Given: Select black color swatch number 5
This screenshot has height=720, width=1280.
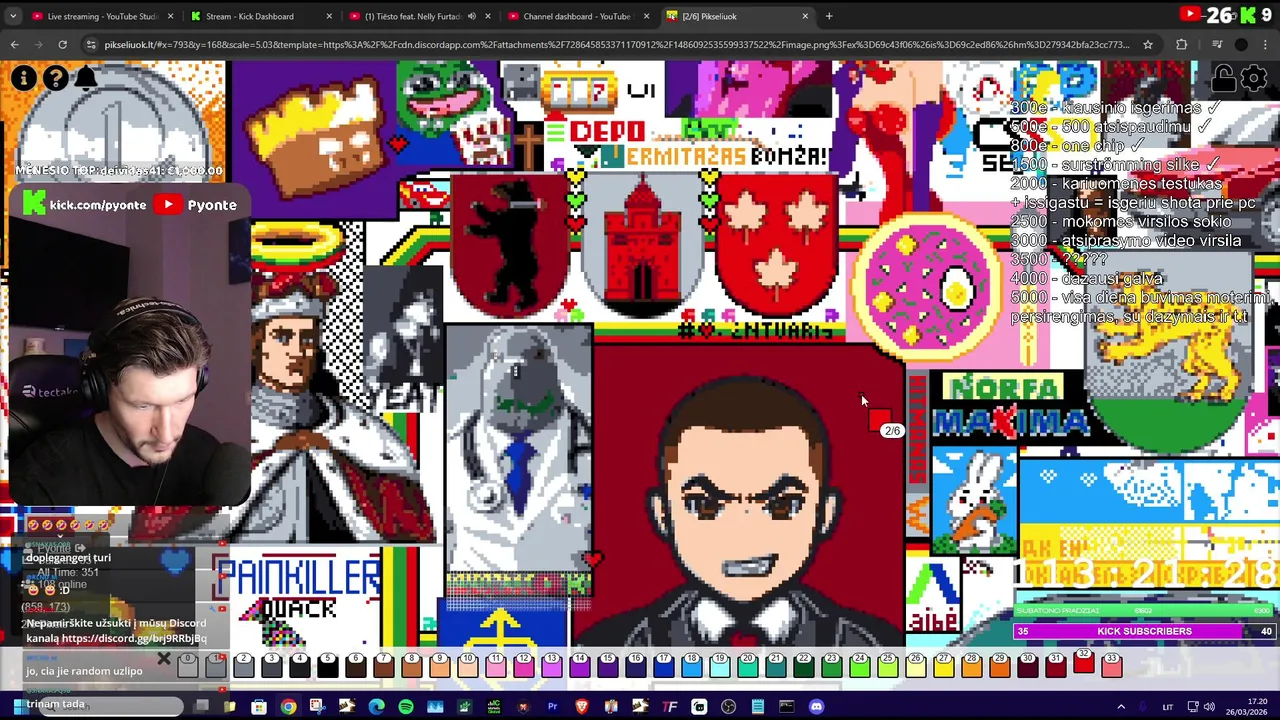Looking at the screenshot, I should point(327,665).
